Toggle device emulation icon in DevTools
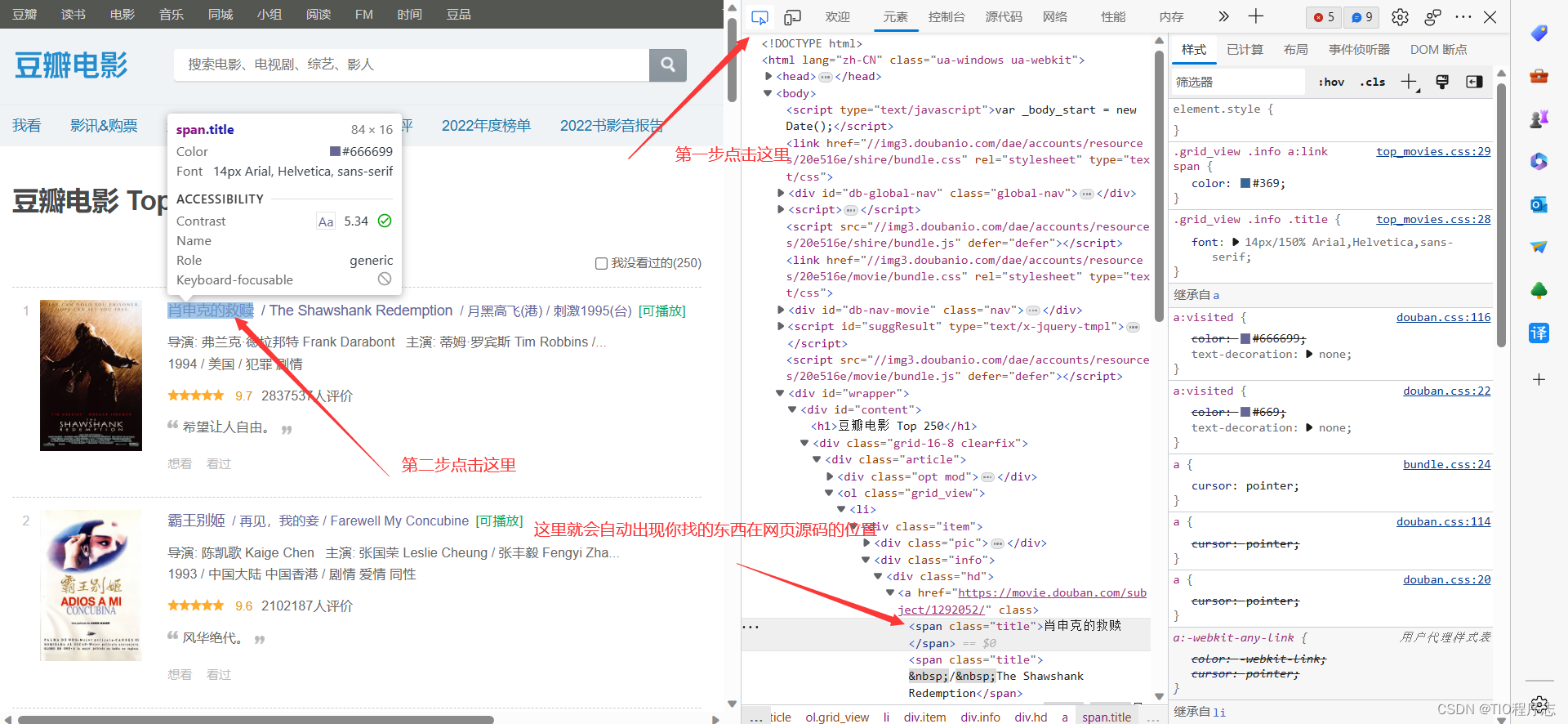Image resolution: width=1568 pixels, height=724 pixels. [x=792, y=17]
